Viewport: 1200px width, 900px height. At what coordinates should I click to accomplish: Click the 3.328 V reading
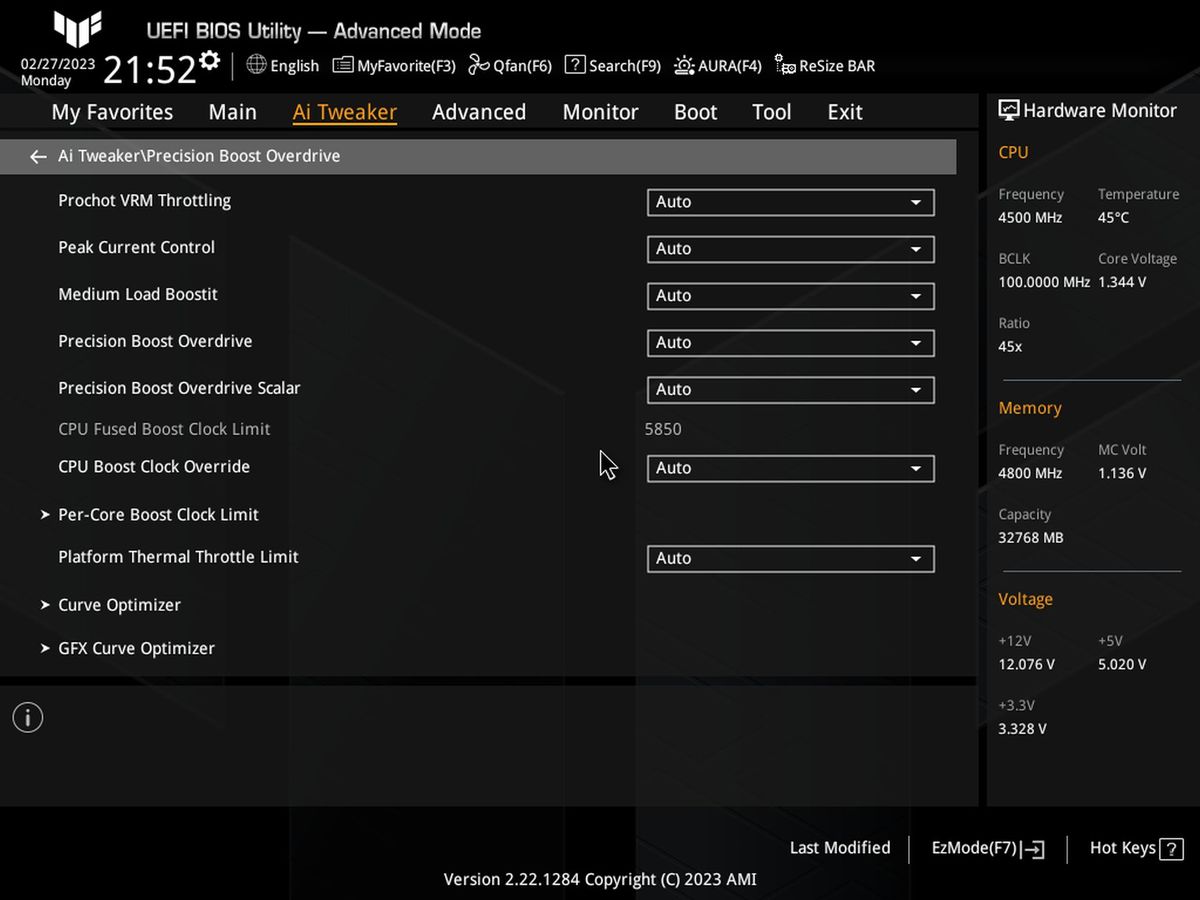(1022, 728)
